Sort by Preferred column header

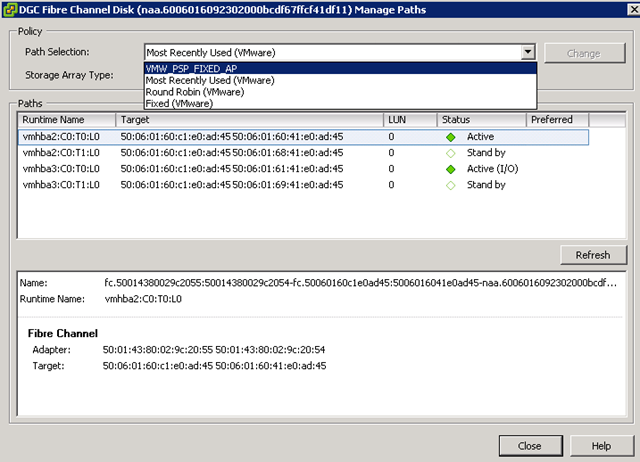pos(558,120)
